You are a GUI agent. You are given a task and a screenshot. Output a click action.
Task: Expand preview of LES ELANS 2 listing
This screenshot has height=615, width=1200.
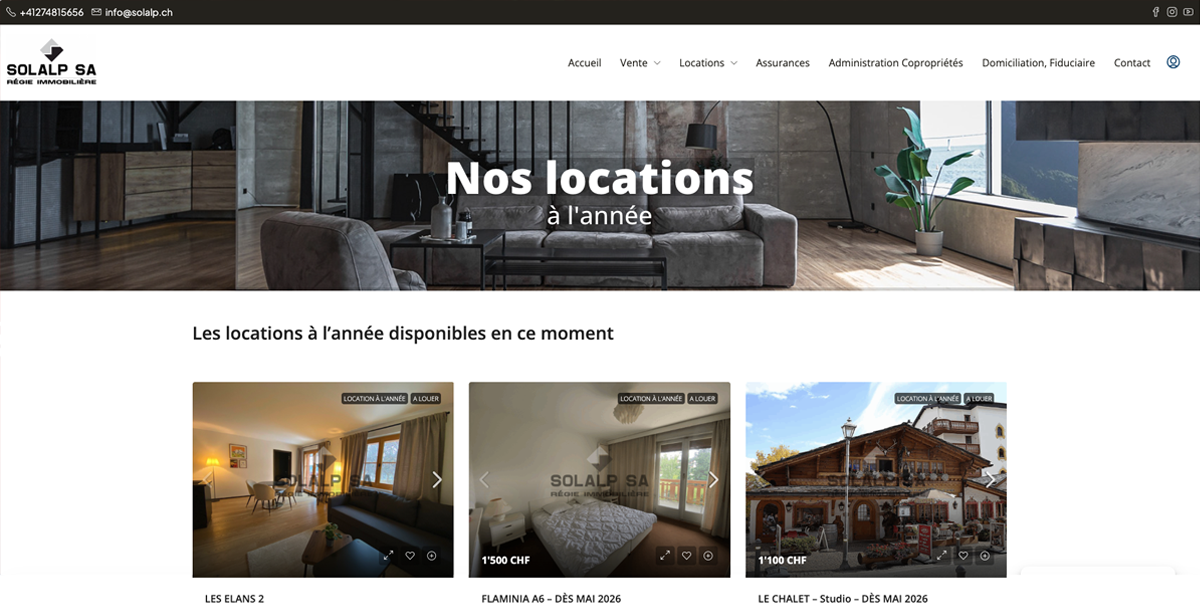[388, 556]
